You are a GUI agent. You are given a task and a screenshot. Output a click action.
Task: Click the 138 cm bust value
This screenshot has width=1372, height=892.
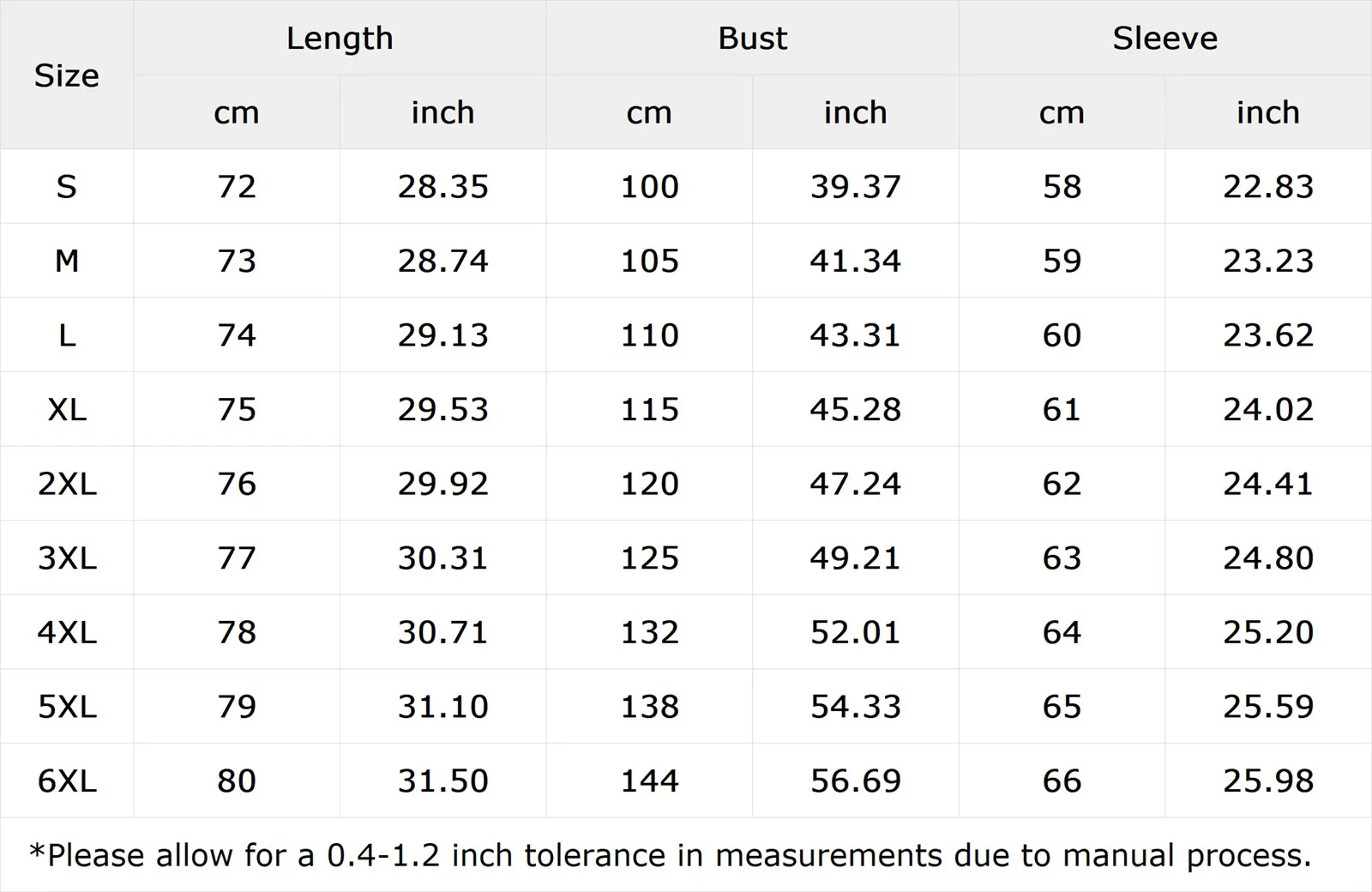pos(649,708)
